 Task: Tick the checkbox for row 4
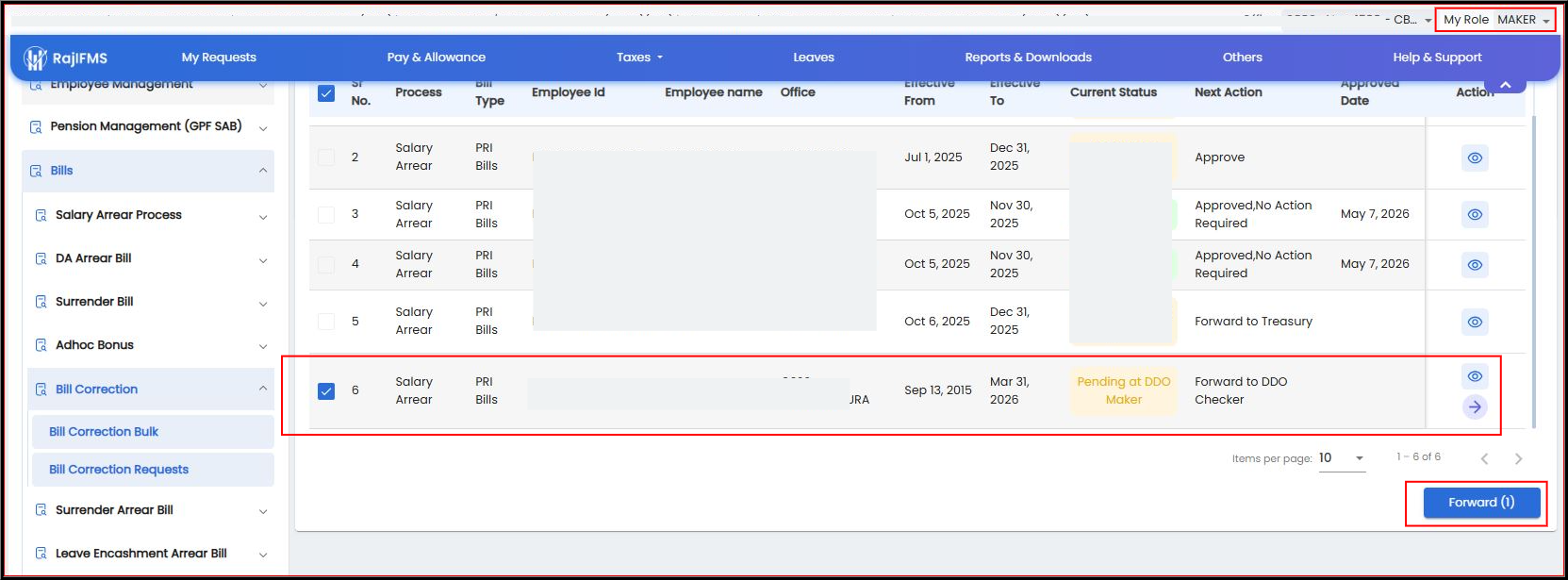[x=326, y=265]
